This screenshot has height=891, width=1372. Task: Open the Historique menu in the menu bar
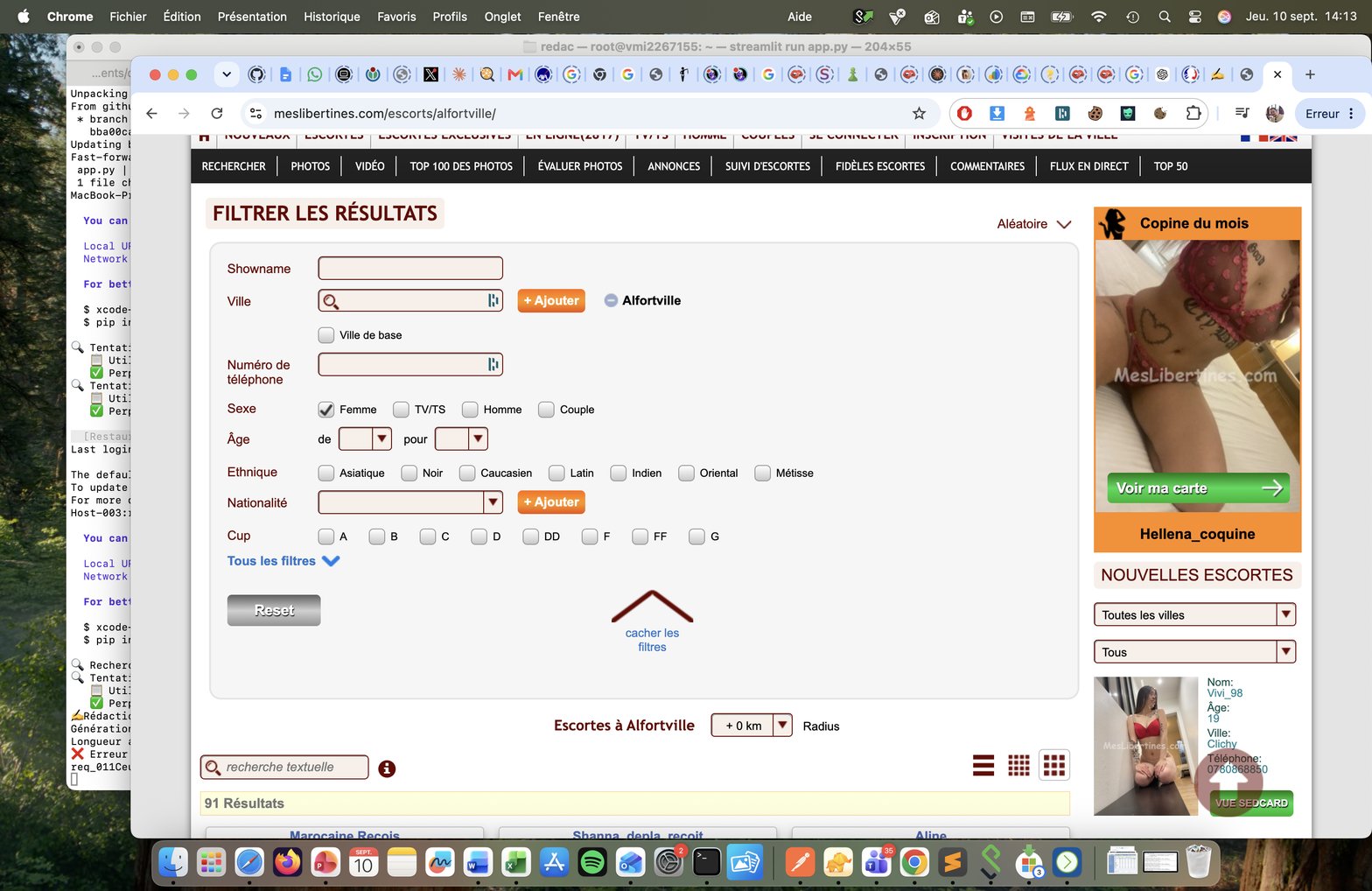pyautogui.click(x=332, y=17)
